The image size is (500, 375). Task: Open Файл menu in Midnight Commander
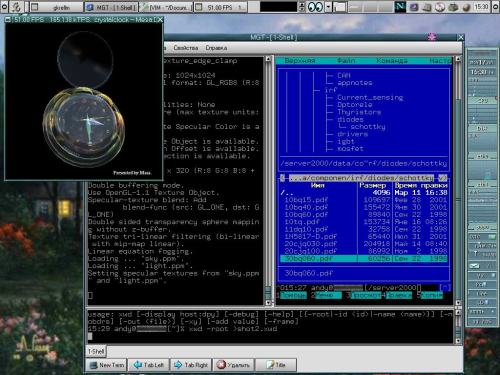[x=346, y=61]
